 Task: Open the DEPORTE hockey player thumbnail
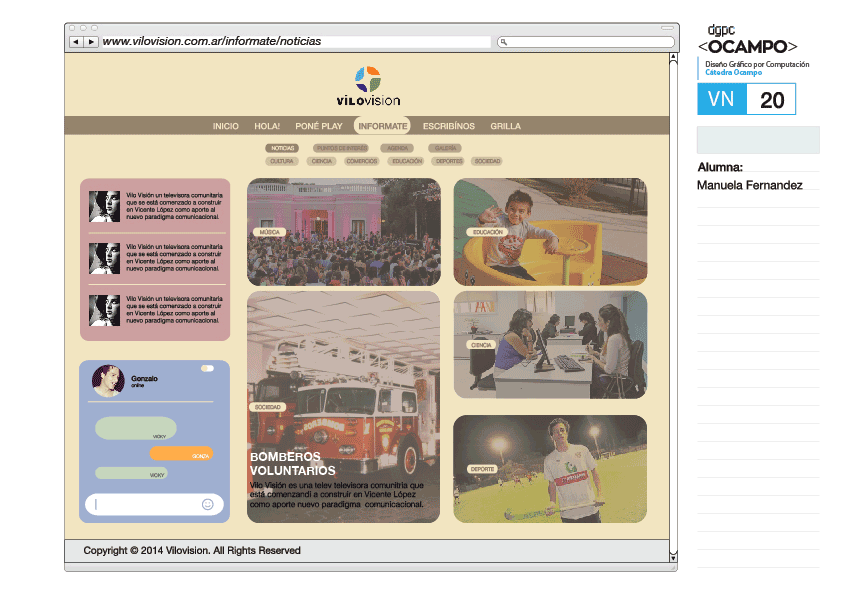(x=549, y=468)
